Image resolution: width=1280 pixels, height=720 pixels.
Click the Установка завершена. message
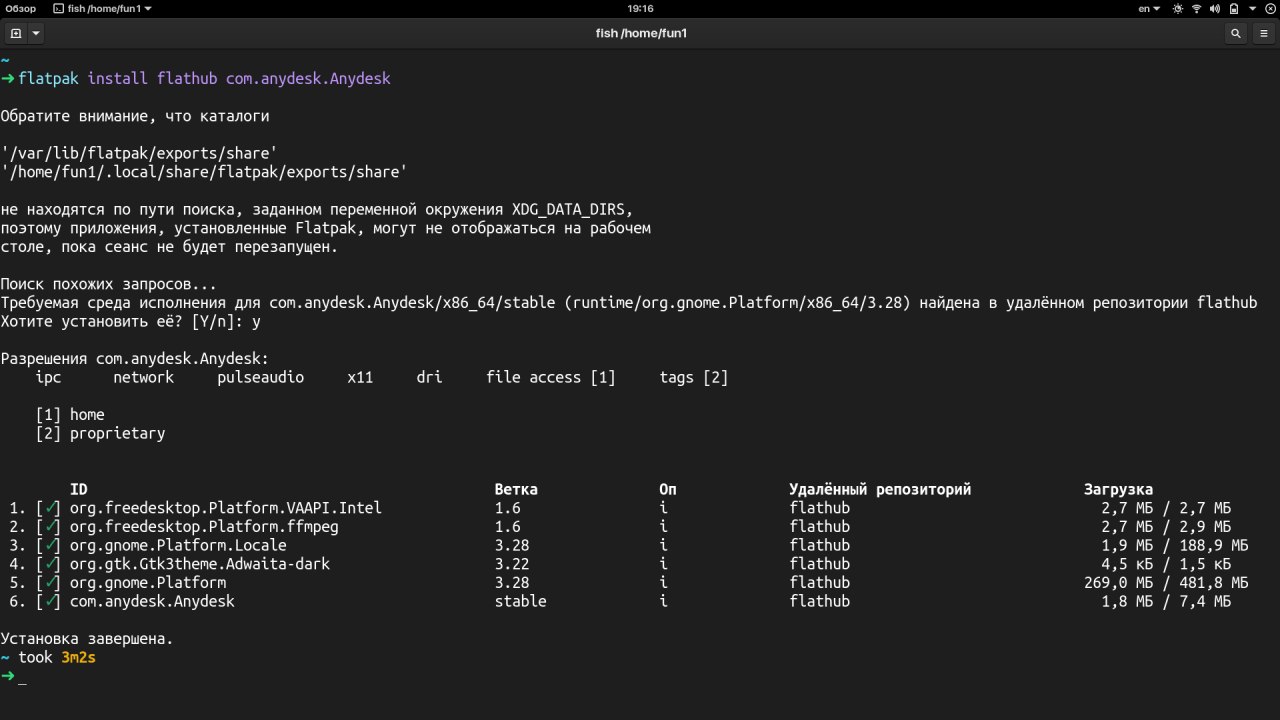pyautogui.click(x=87, y=639)
